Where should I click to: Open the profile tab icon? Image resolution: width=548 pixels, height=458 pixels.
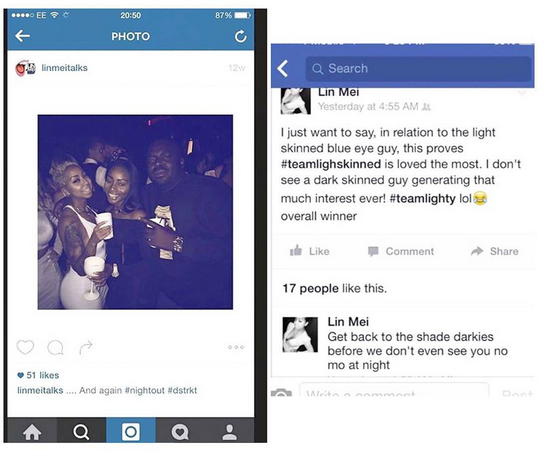230,432
